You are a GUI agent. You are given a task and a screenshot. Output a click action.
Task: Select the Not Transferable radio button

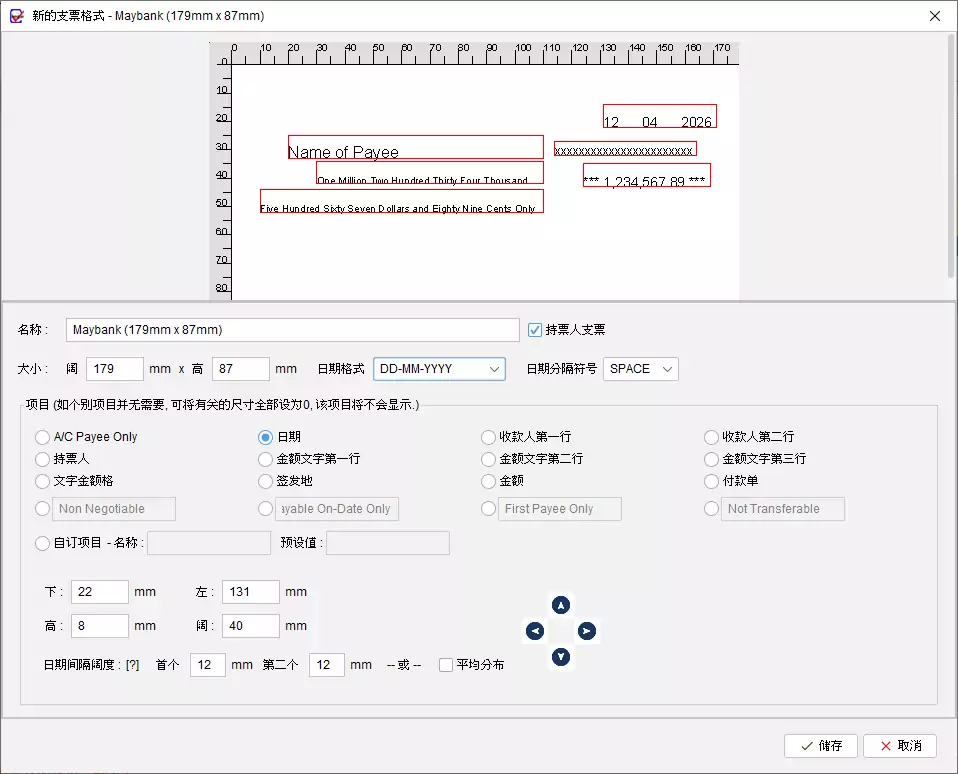(x=711, y=509)
